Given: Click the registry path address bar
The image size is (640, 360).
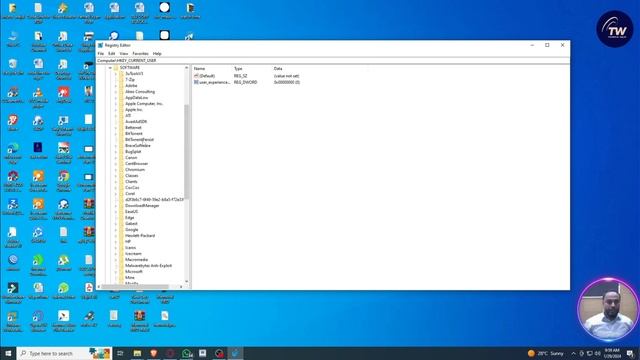Looking at the screenshot, I should pyautogui.click(x=333, y=60).
